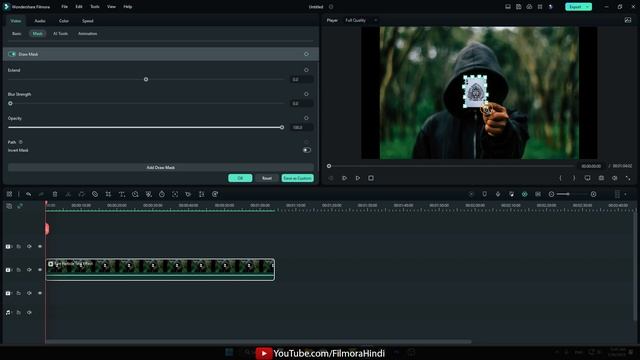
Task: Lock the audio track
Action: pos(18,312)
